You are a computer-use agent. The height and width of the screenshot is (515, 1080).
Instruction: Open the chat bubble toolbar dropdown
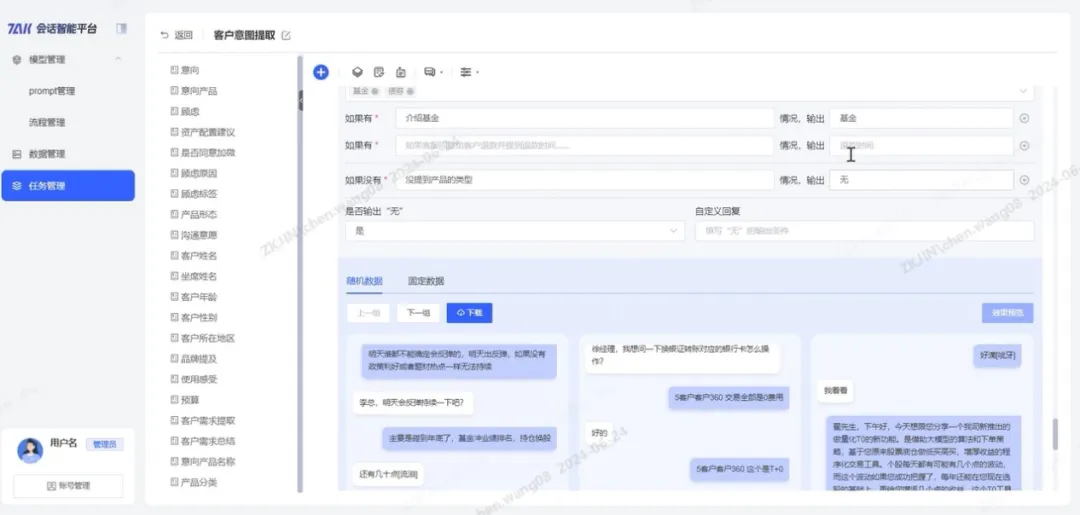pyautogui.click(x=433, y=72)
